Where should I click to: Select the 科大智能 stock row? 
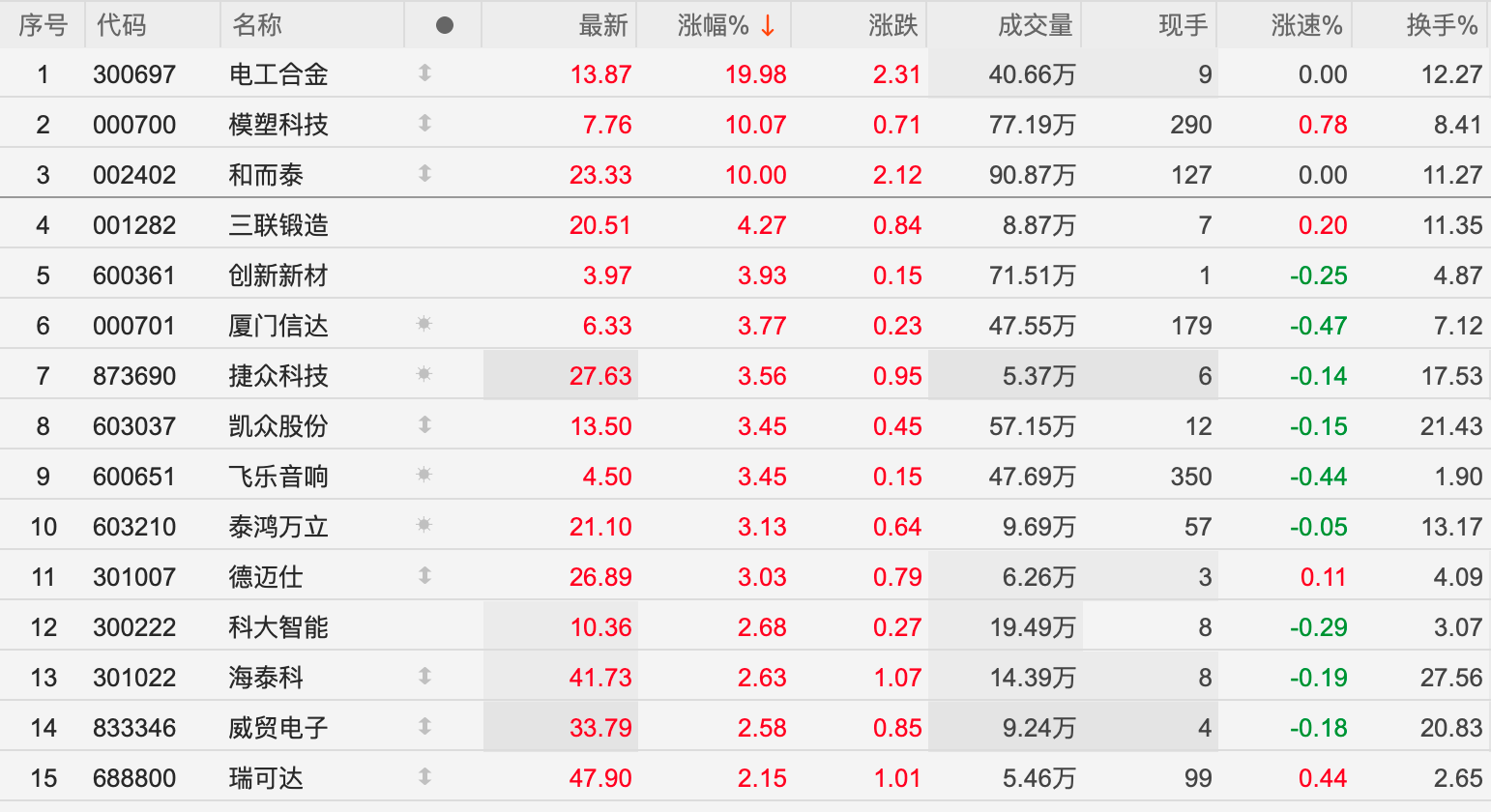pyautogui.click(x=278, y=627)
